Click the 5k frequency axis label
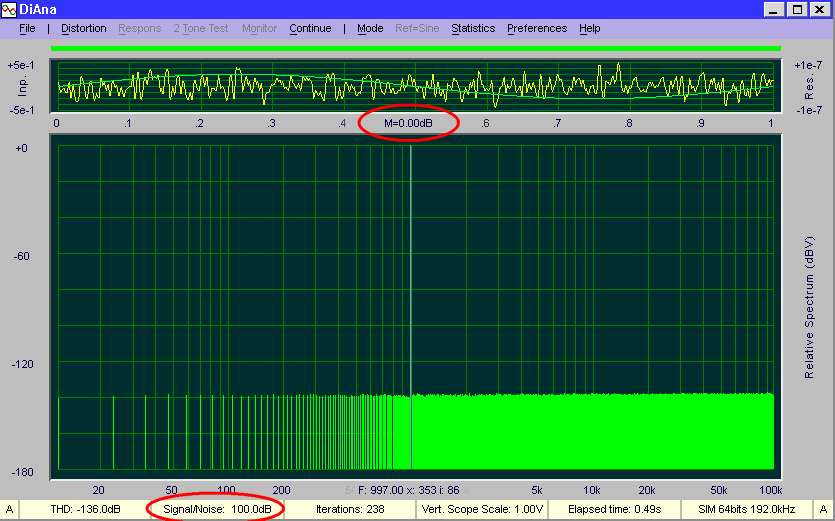The height and width of the screenshot is (521, 835). click(536, 490)
